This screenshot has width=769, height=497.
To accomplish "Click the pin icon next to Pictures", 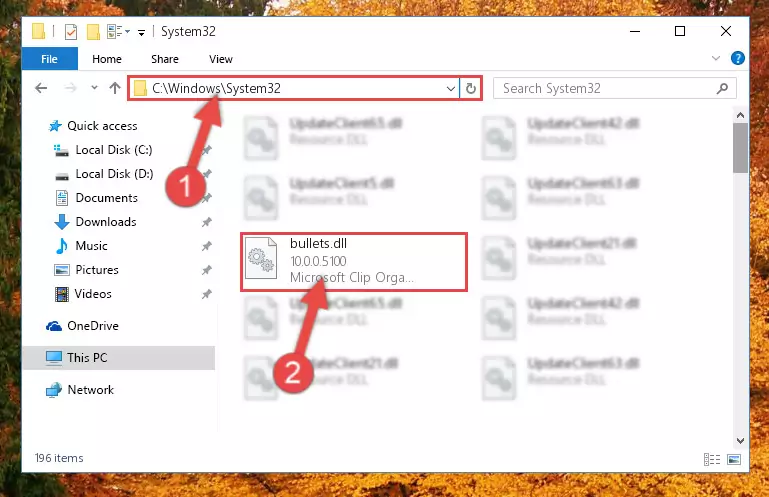I will point(207,270).
